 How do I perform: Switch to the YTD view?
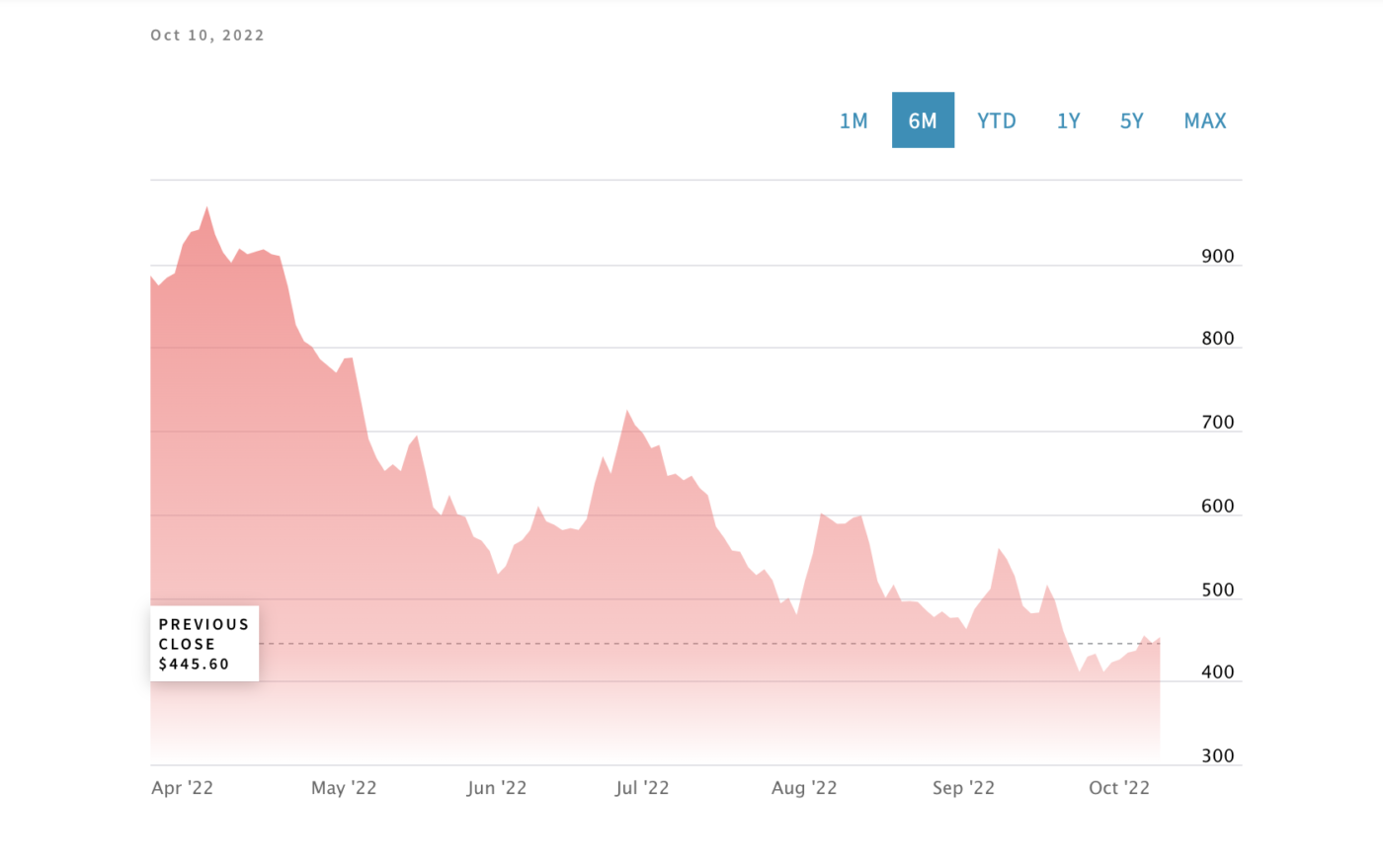coord(996,119)
